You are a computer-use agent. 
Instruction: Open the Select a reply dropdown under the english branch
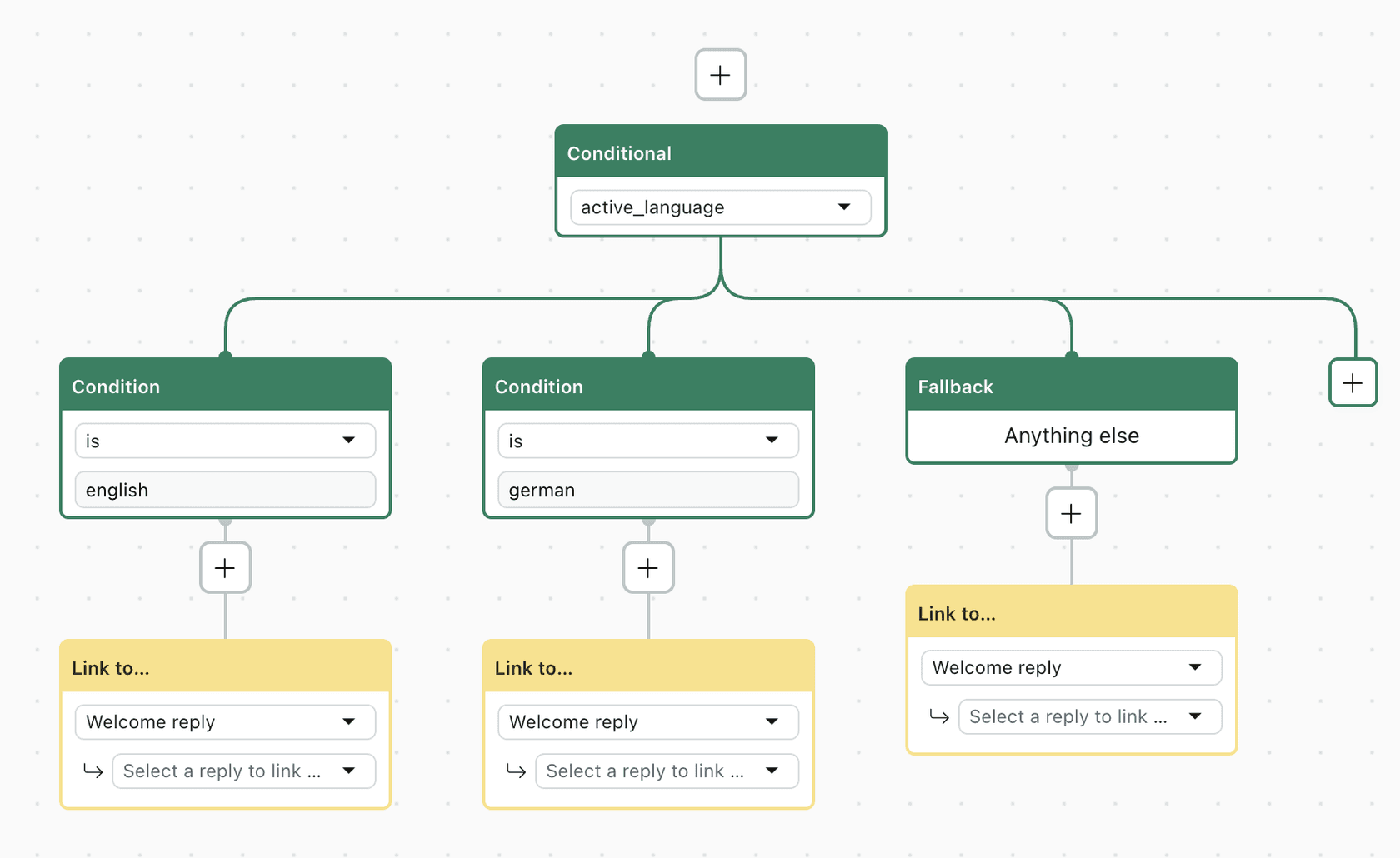tap(242, 771)
